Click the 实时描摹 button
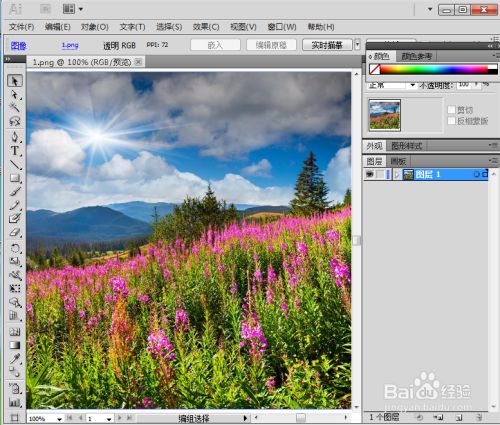The image size is (500, 425). point(327,45)
